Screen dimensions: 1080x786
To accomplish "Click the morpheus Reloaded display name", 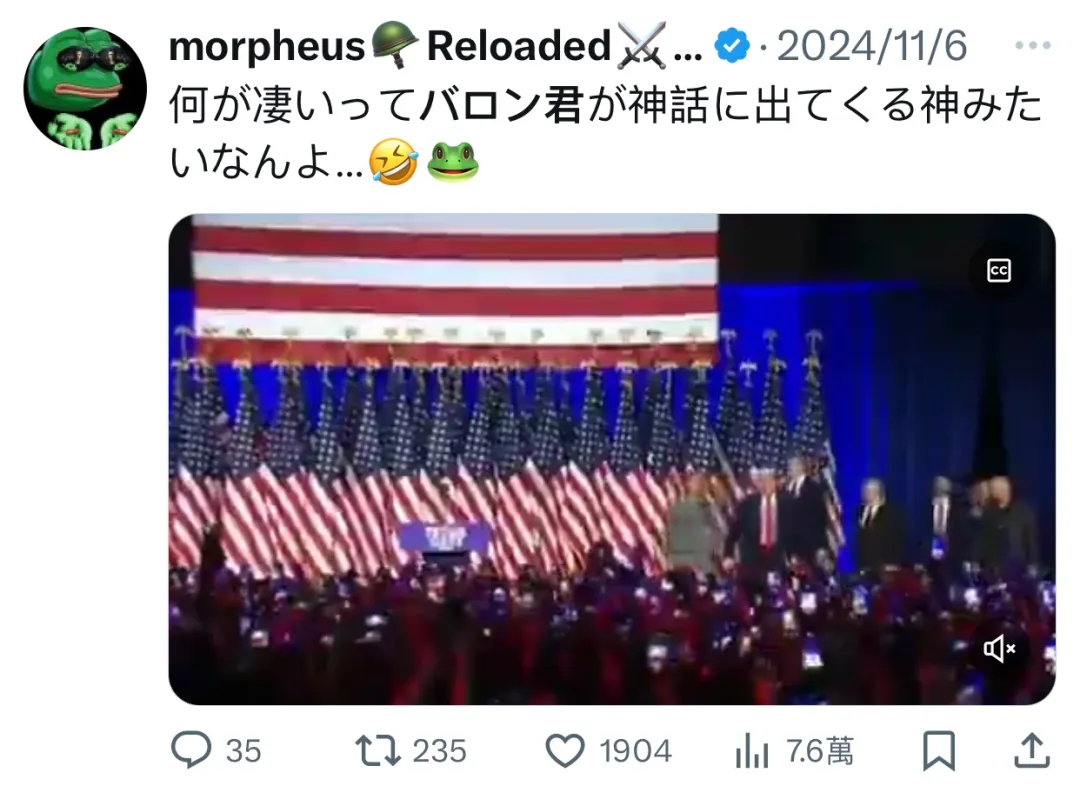I will [x=435, y=46].
